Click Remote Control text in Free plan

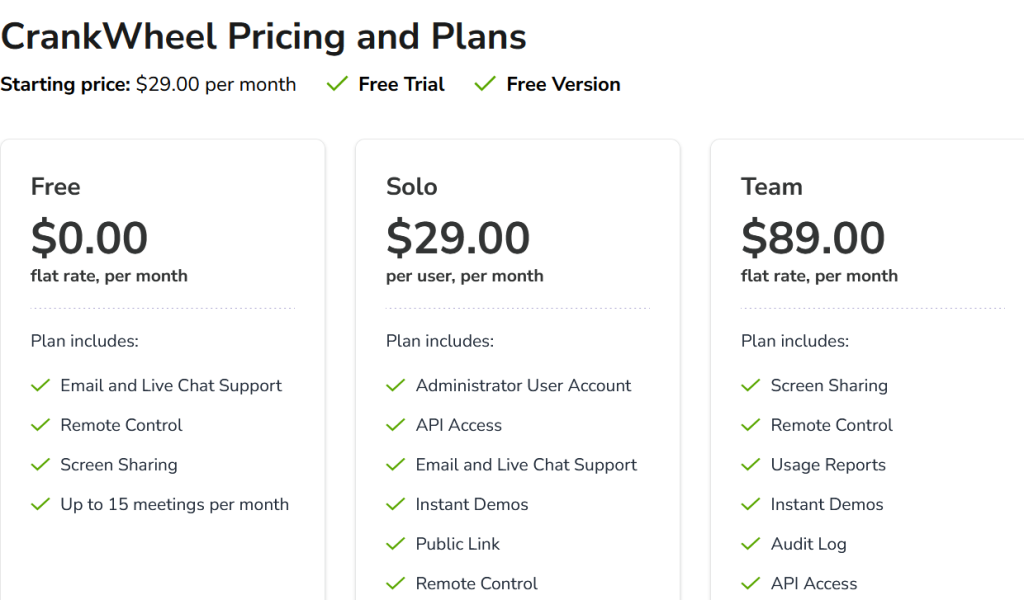pyautogui.click(x=121, y=425)
